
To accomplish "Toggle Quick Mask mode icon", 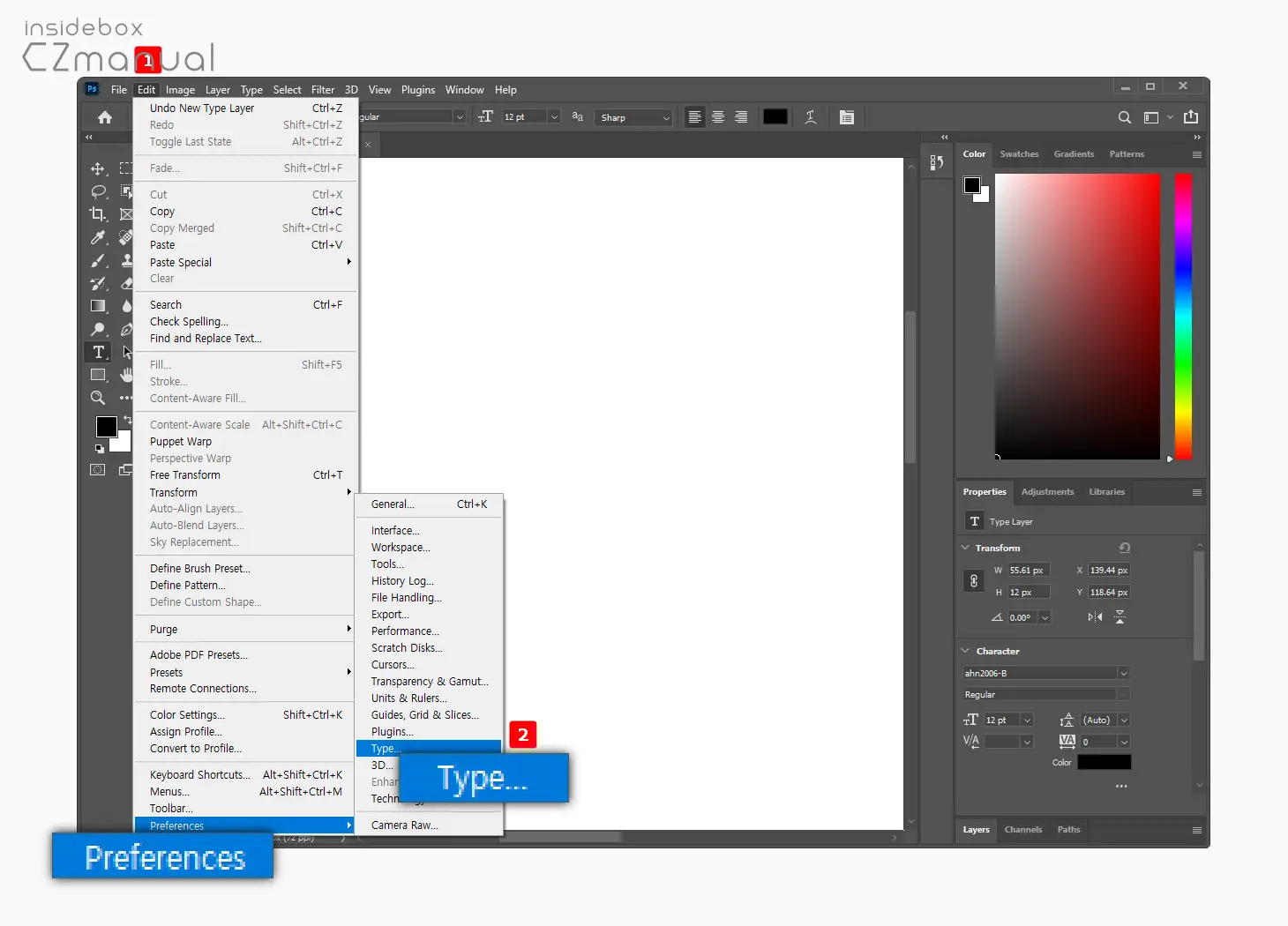I will click(98, 470).
